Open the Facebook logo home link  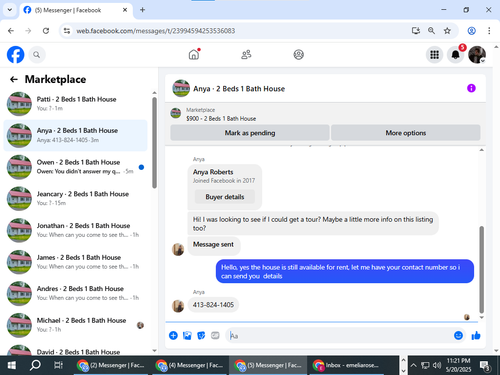pos(16,55)
